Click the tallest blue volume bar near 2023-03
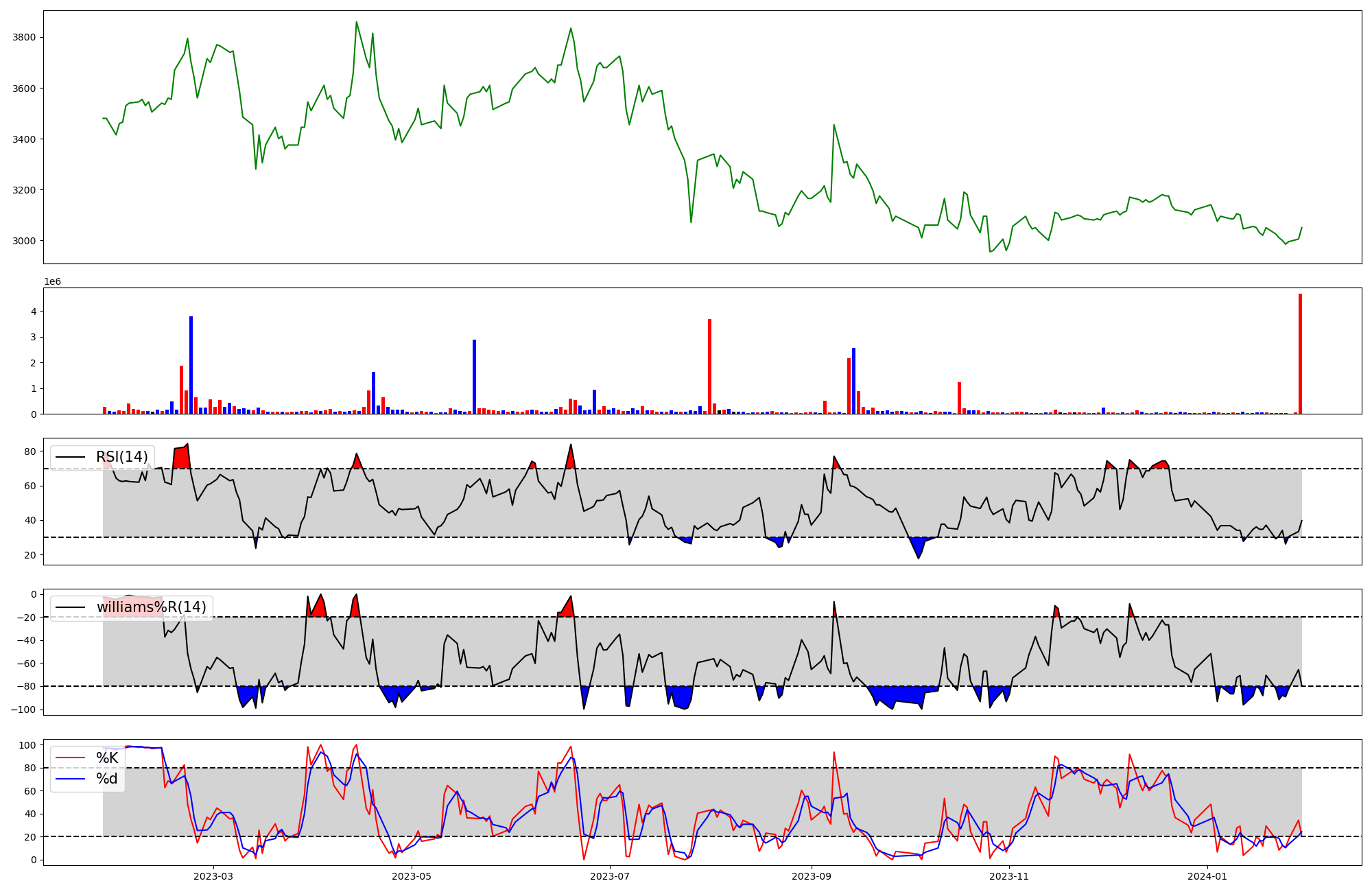This screenshot has height=892, width=1372. click(x=191, y=365)
